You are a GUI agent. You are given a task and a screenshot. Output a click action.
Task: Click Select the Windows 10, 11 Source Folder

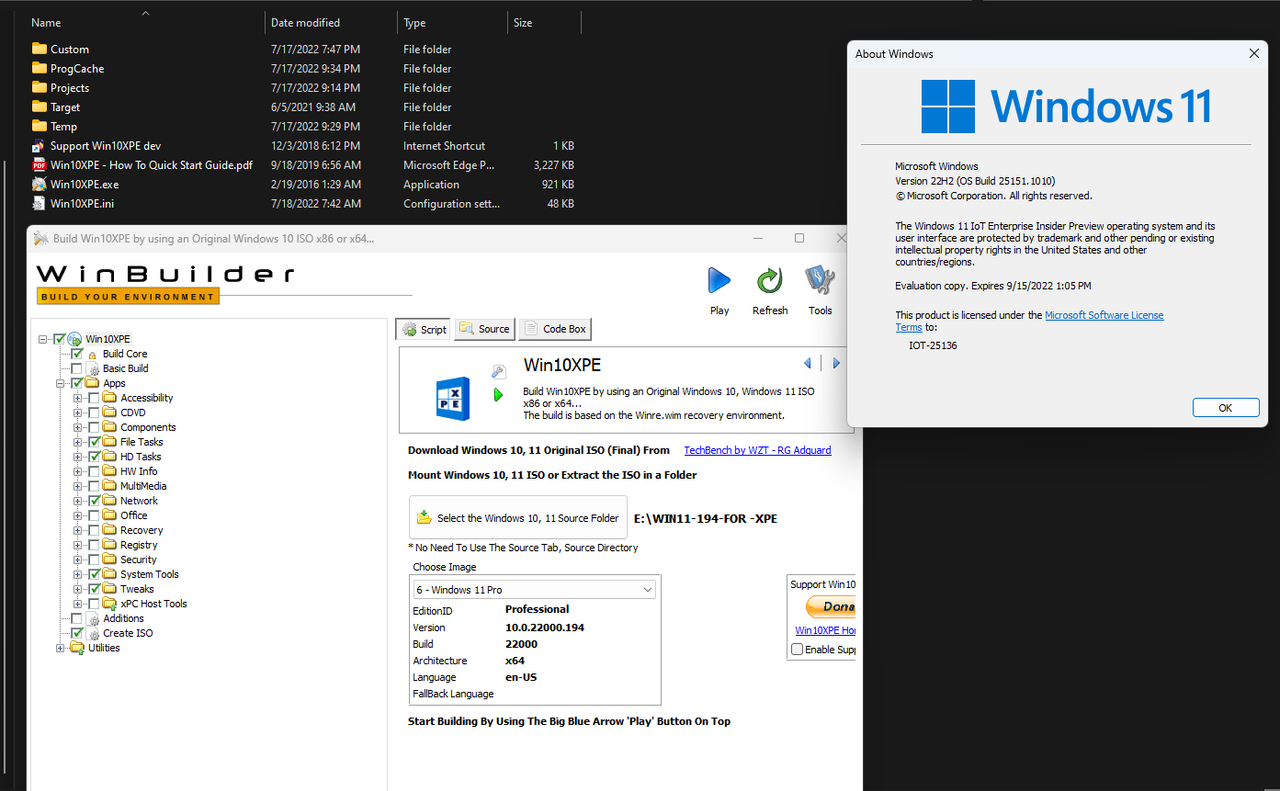pyautogui.click(x=518, y=518)
